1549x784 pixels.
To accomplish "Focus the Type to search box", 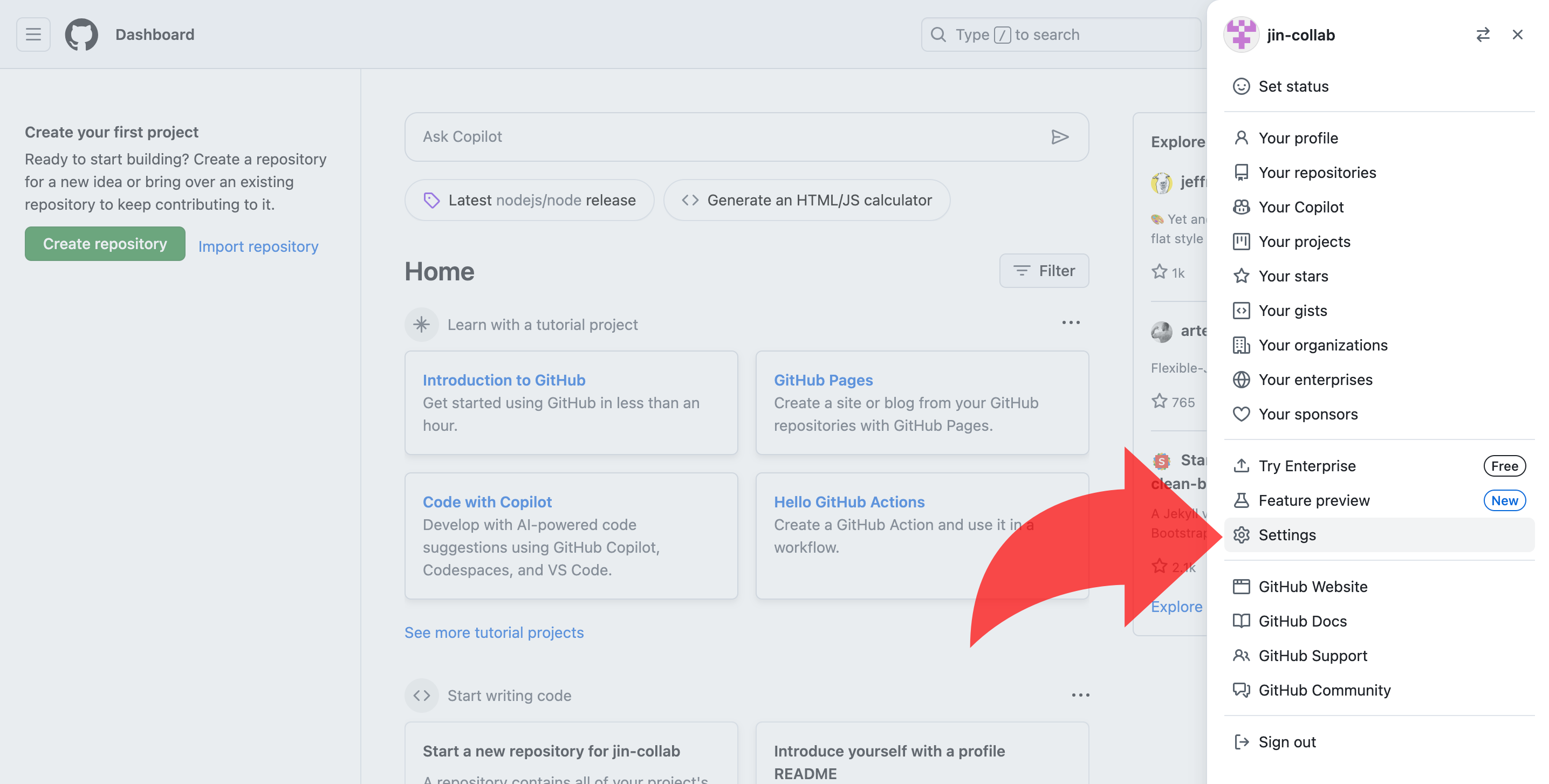I will (1061, 35).
